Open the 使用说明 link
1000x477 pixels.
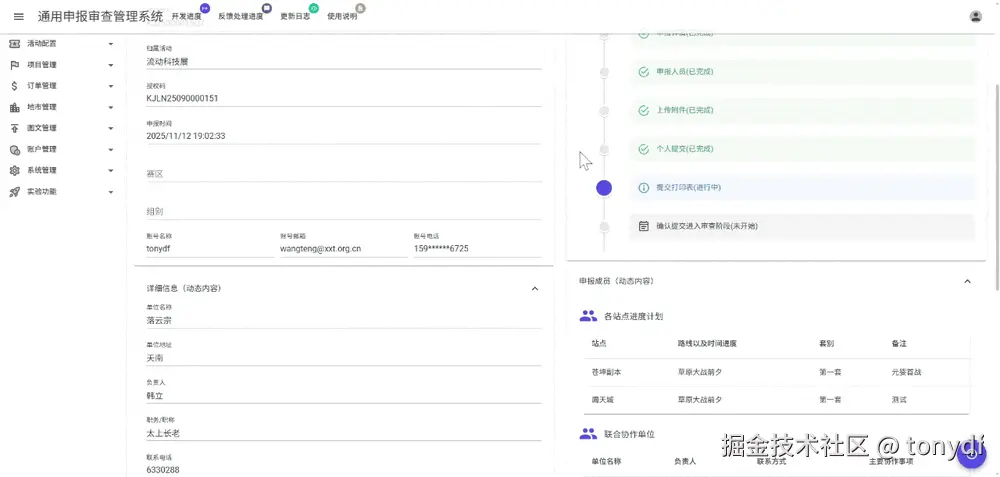coord(342,17)
